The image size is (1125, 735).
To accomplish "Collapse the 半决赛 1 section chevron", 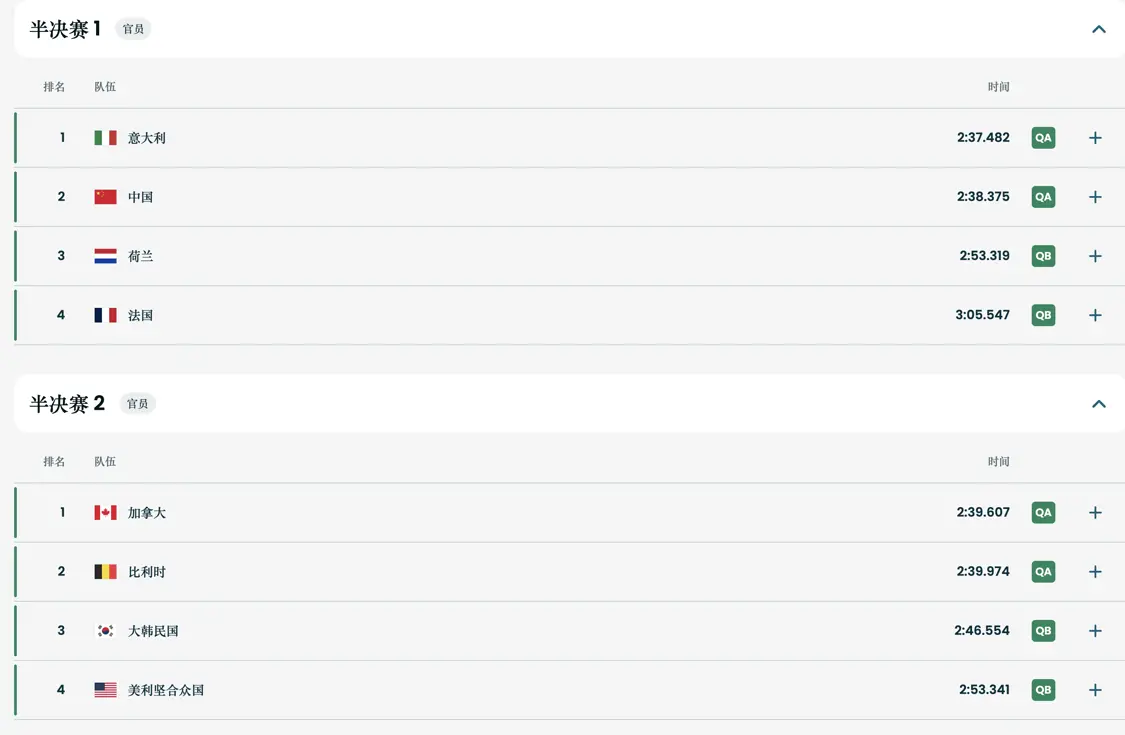I will pyautogui.click(x=1098, y=29).
